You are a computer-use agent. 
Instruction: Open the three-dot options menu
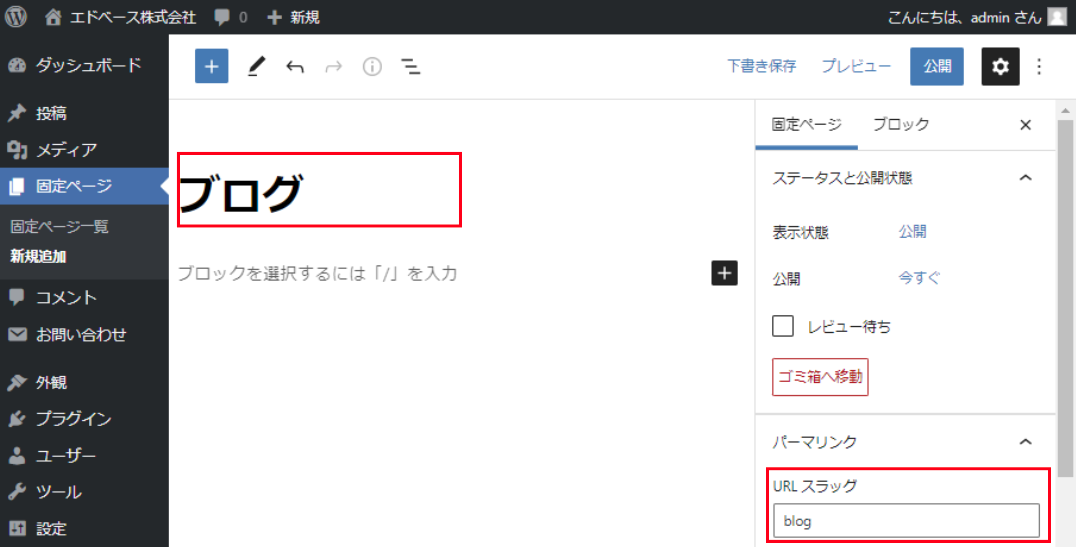(1039, 67)
